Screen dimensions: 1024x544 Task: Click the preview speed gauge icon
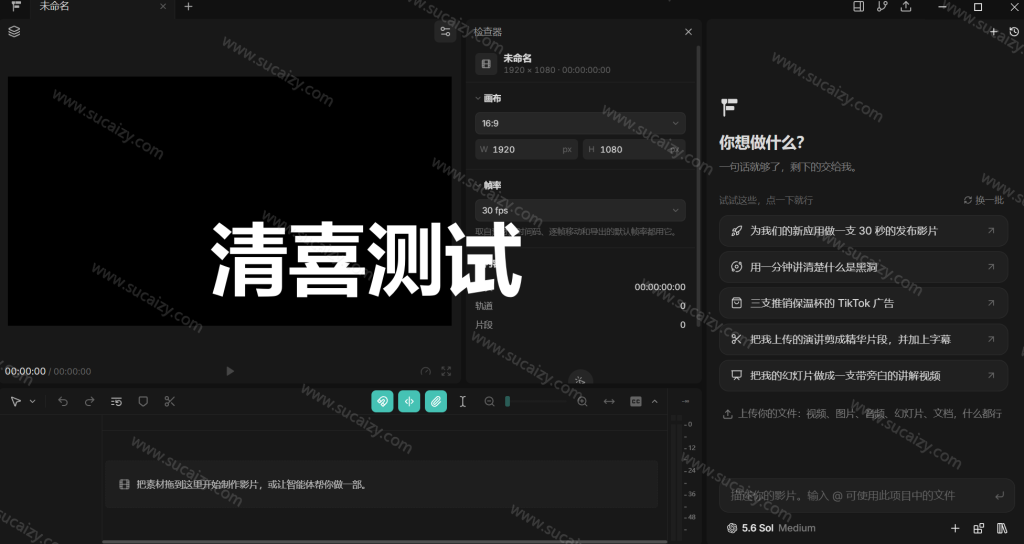click(426, 371)
